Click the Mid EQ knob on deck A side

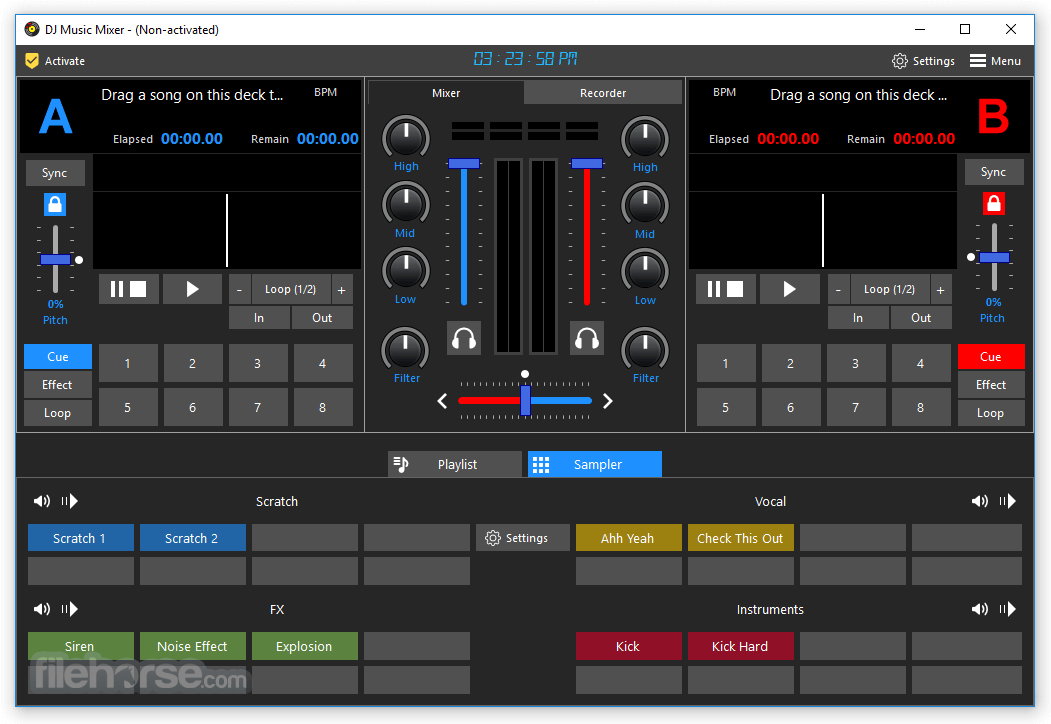pos(406,204)
